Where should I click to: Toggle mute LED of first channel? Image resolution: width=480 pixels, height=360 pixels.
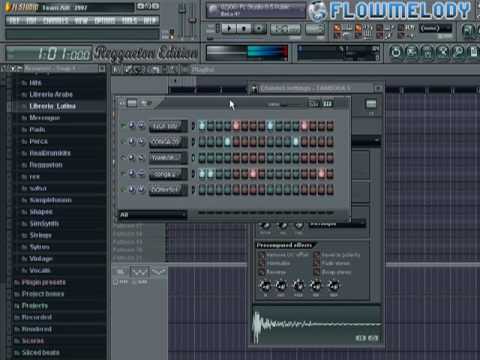coord(123,126)
